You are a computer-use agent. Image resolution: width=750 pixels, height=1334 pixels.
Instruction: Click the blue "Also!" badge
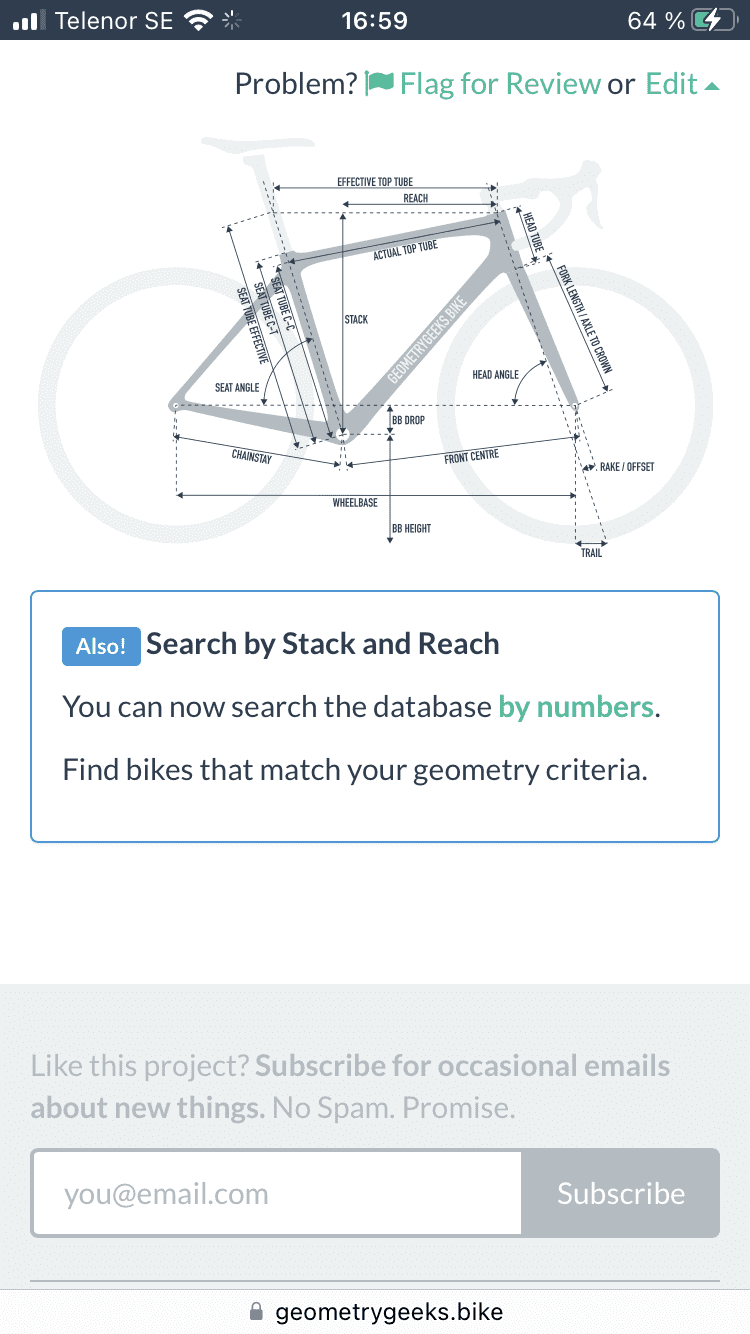click(101, 646)
